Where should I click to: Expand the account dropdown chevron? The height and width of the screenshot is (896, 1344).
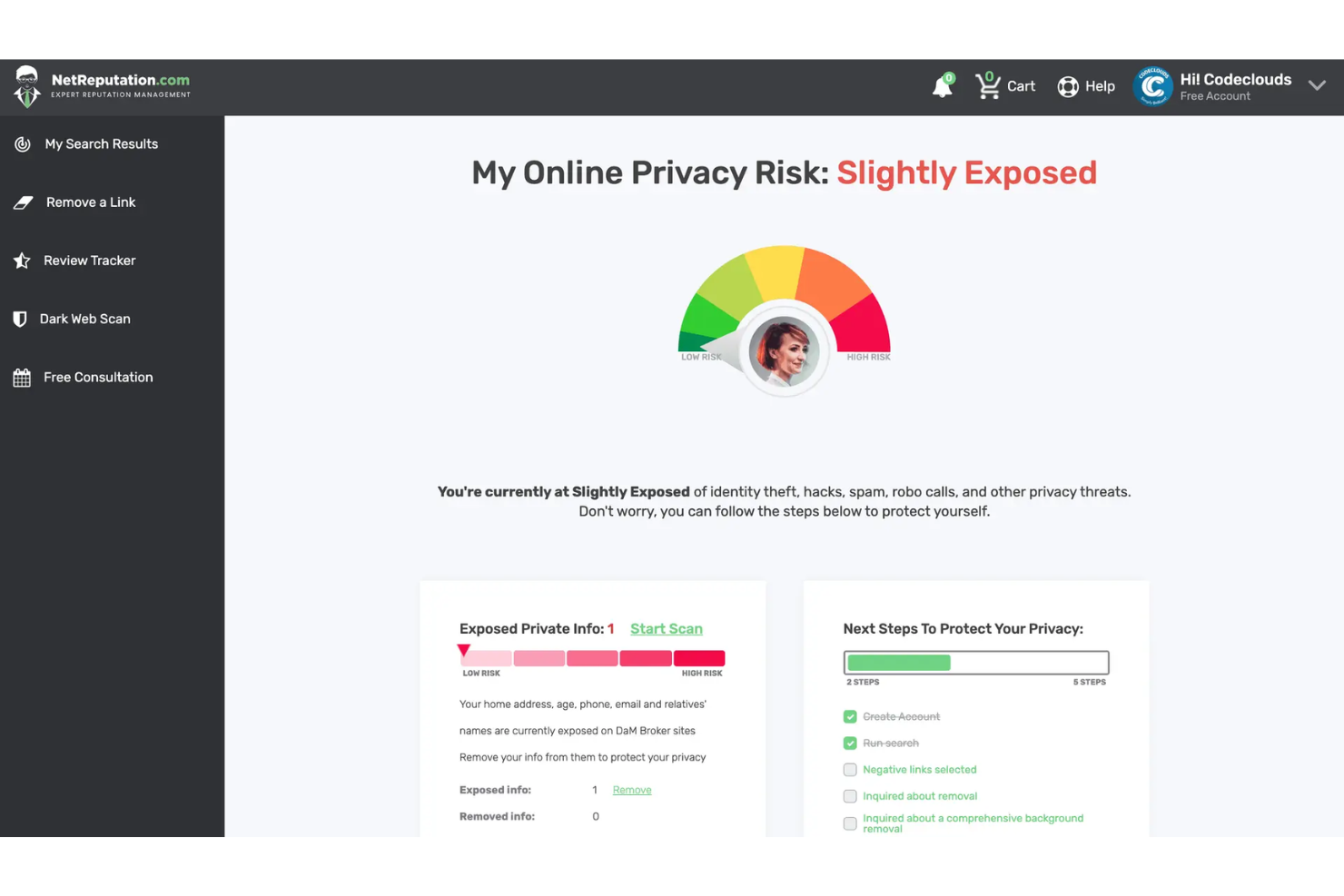[1318, 86]
